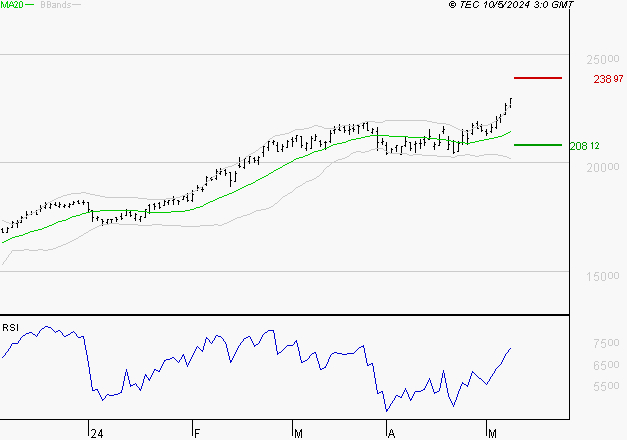Screen dimensions: 627x440
Task: Click the latest price bar at the chart's right end
Action: click(x=511, y=102)
